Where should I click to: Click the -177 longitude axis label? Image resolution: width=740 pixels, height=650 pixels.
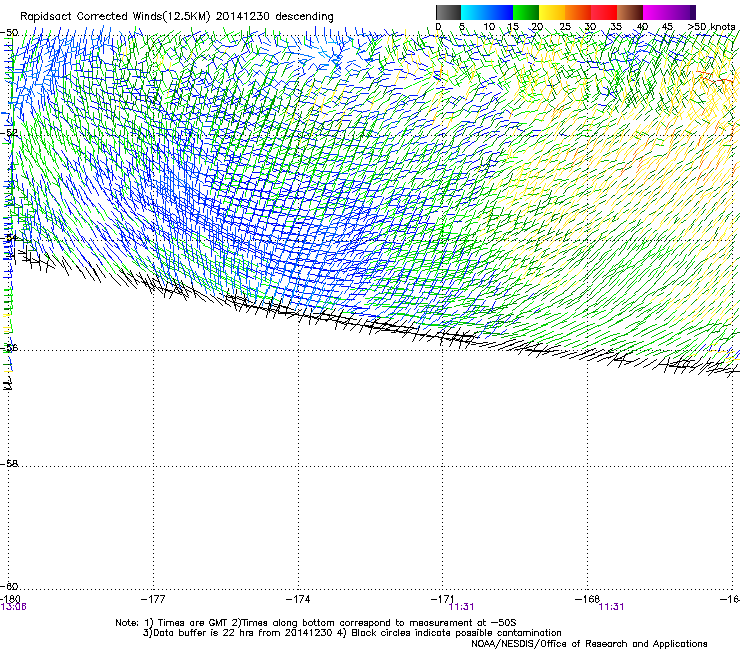[153, 599]
